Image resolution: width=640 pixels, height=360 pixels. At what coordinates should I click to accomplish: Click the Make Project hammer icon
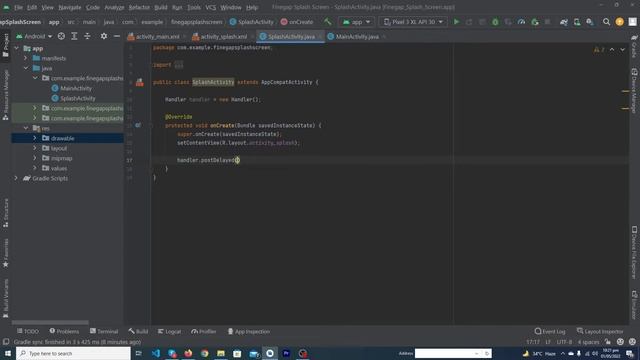point(327,22)
